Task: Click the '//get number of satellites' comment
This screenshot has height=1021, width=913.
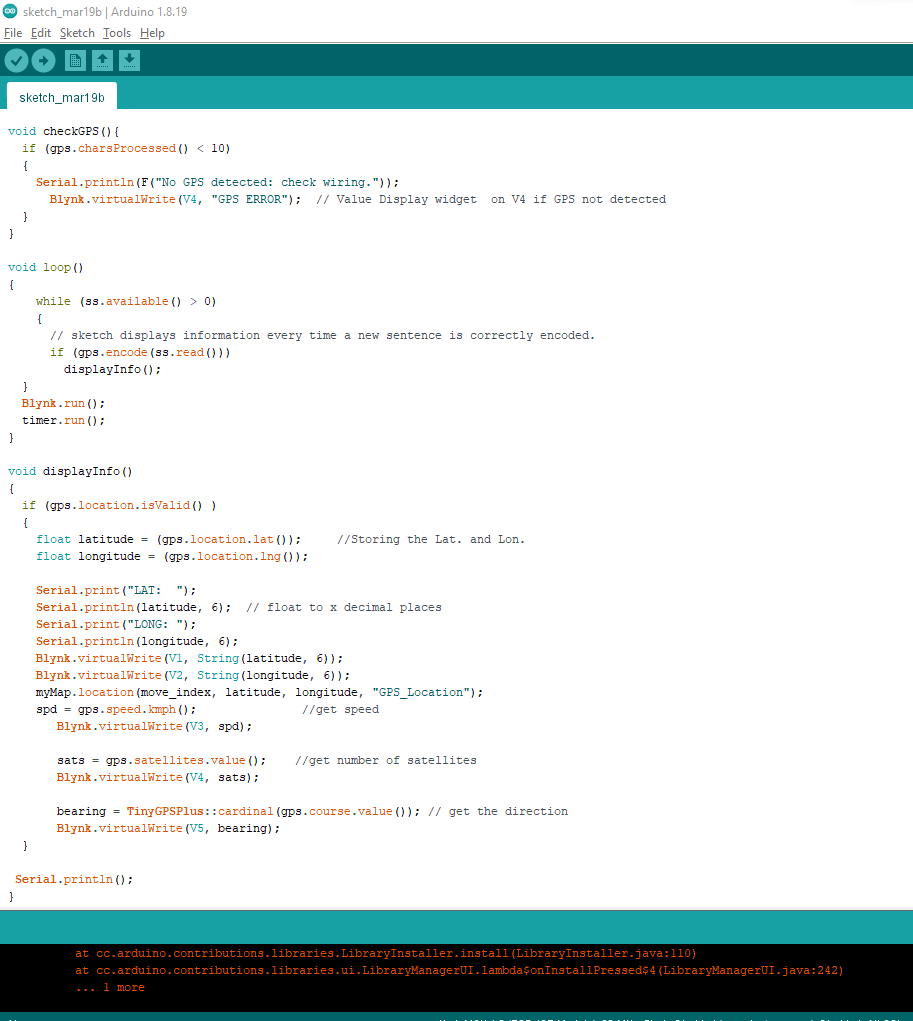Action: pos(386,761)
